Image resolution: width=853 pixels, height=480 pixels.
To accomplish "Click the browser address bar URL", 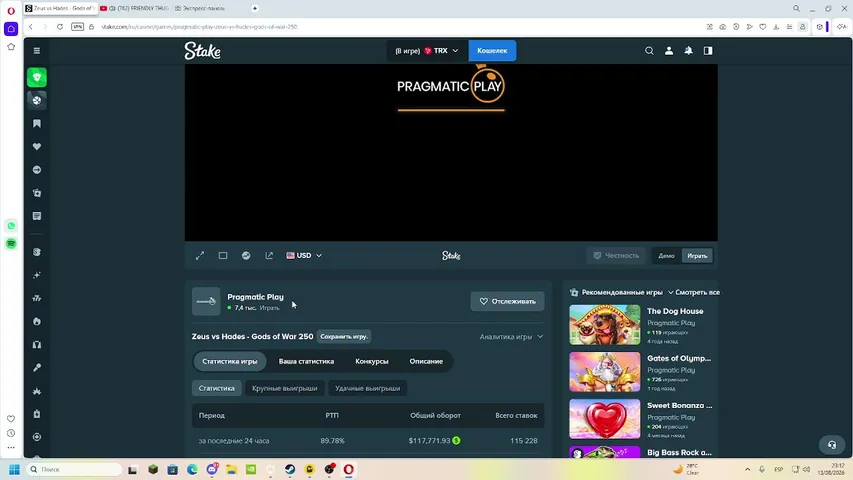I will pos(199,27).
